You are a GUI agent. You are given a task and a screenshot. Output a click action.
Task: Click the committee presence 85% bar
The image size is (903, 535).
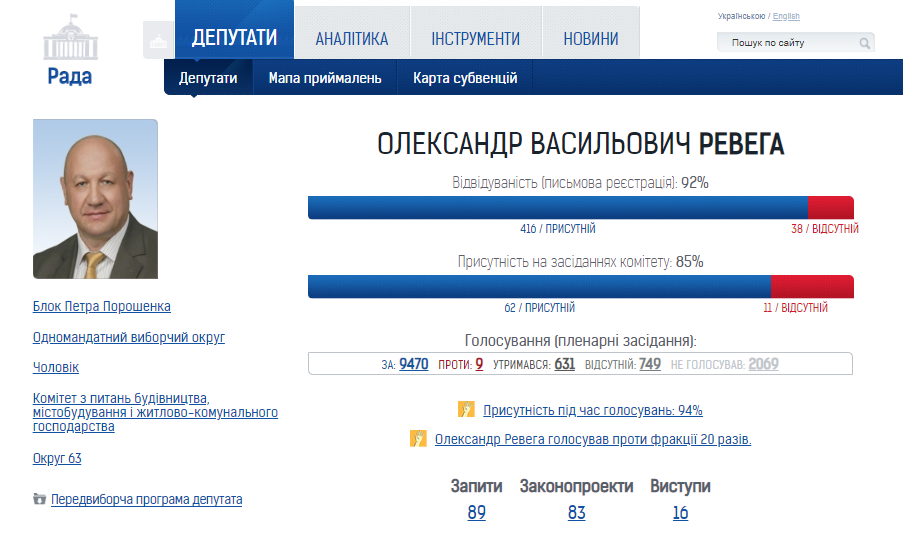[x=580, y=287]
